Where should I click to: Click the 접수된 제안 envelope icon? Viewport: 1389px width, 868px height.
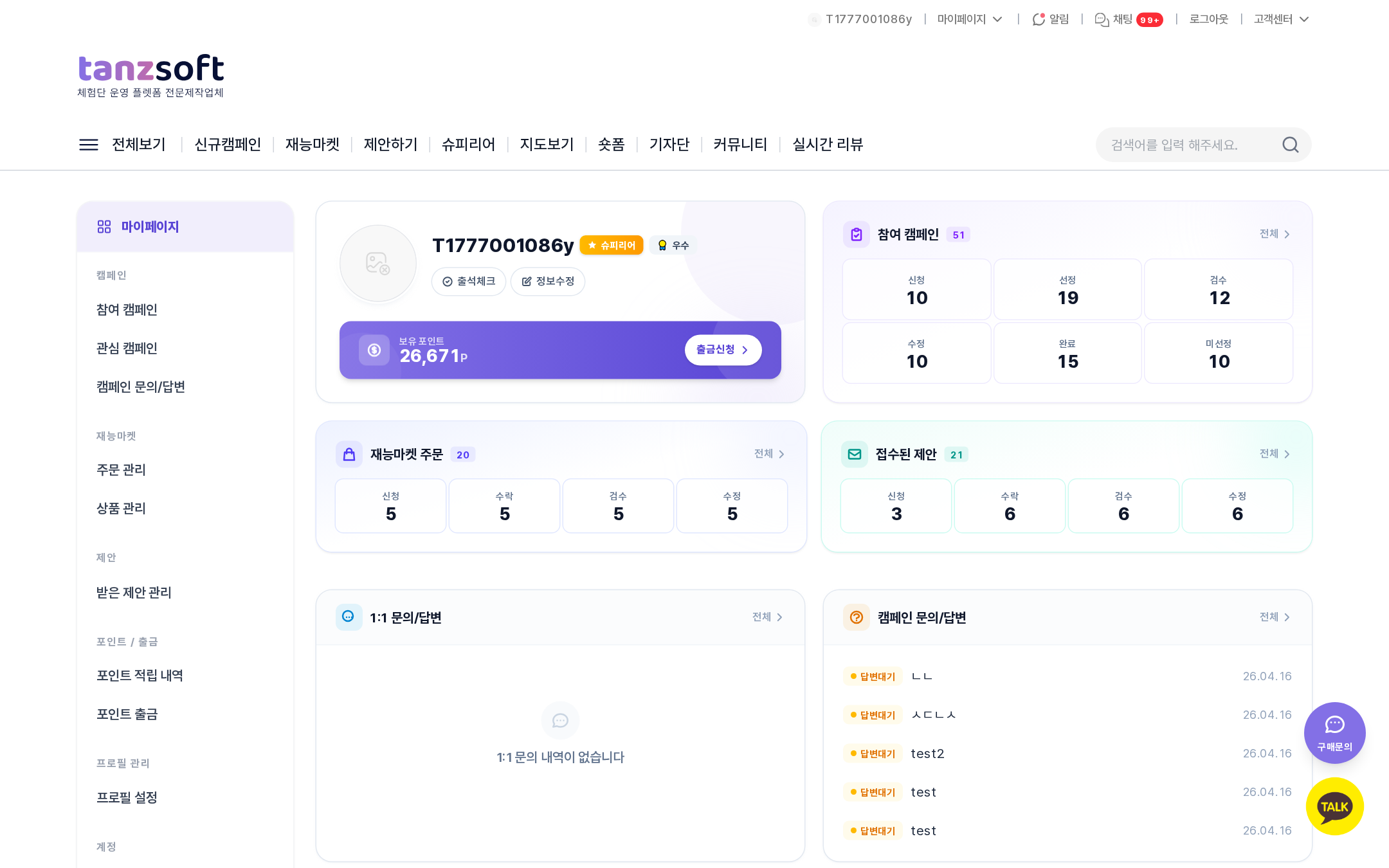855,455
